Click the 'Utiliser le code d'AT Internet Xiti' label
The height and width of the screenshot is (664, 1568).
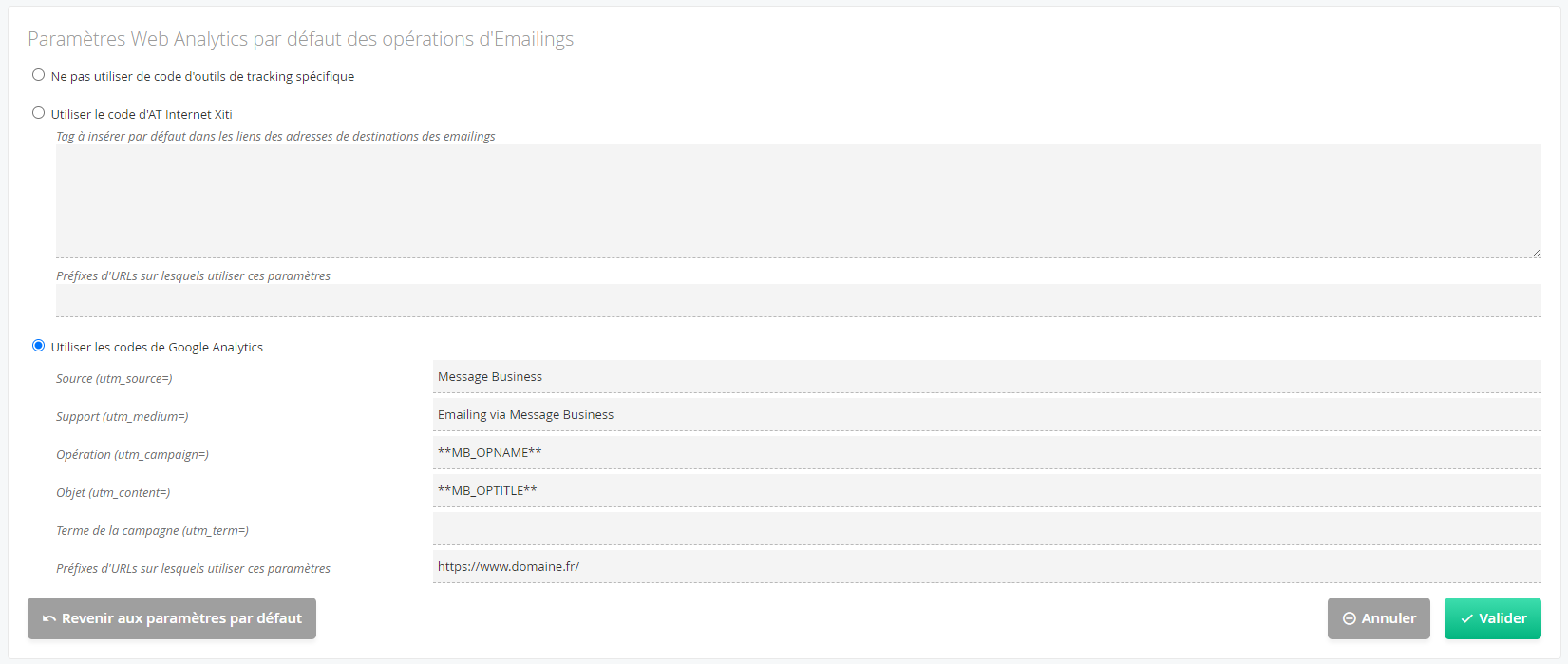tap(142, 114)
